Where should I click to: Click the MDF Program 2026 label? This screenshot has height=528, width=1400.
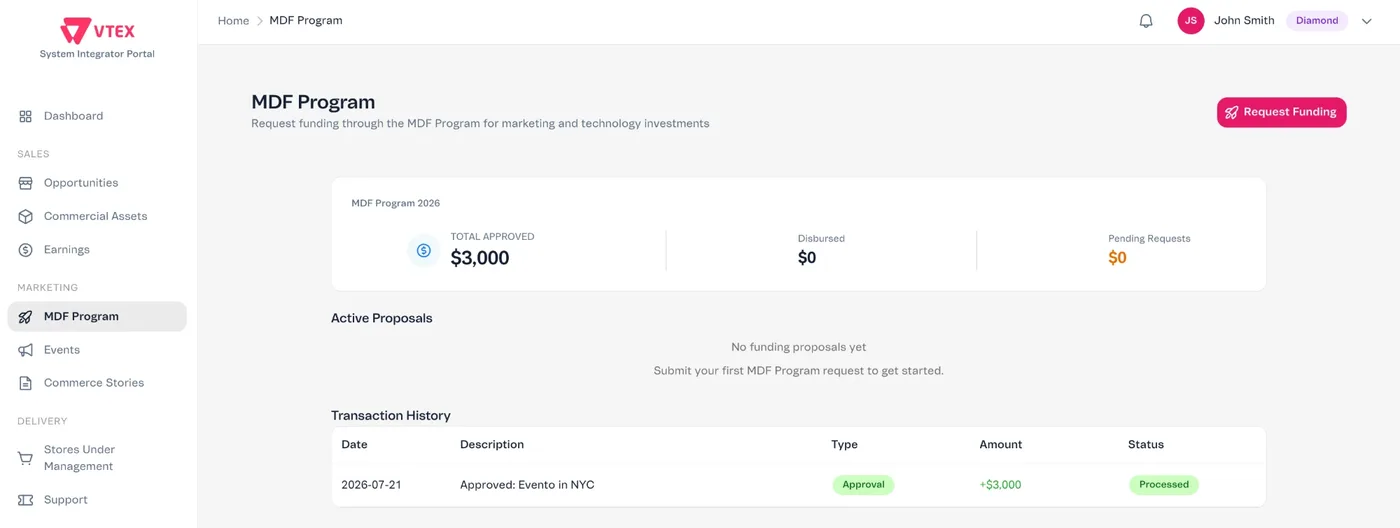click(396, 203)
